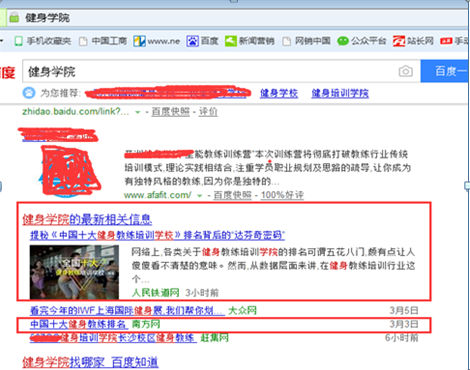
Task: Click the 健身学校 suggested search link
Action: pyautogui.click(x=279, y=93)
